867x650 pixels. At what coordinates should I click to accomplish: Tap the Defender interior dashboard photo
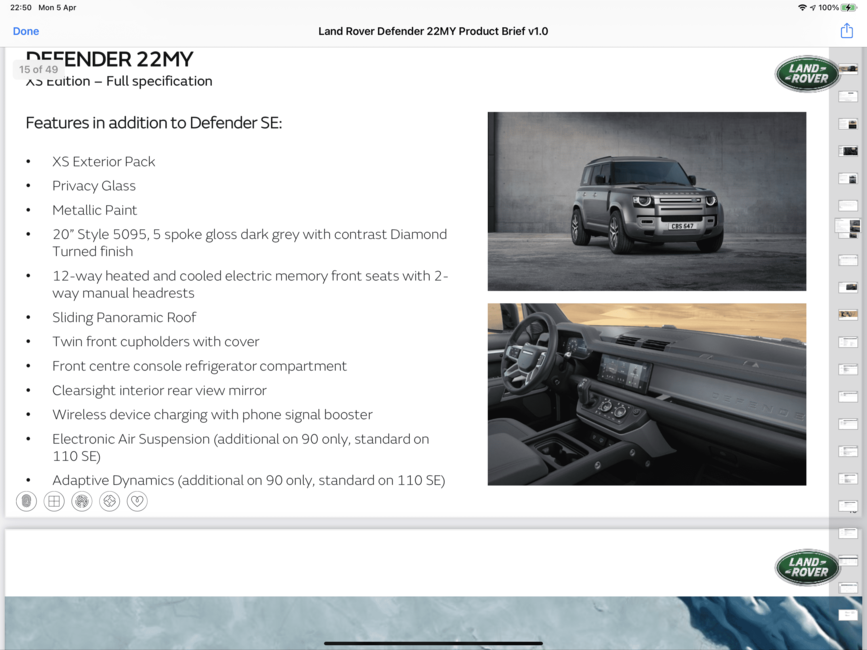[x=647, y=394]
